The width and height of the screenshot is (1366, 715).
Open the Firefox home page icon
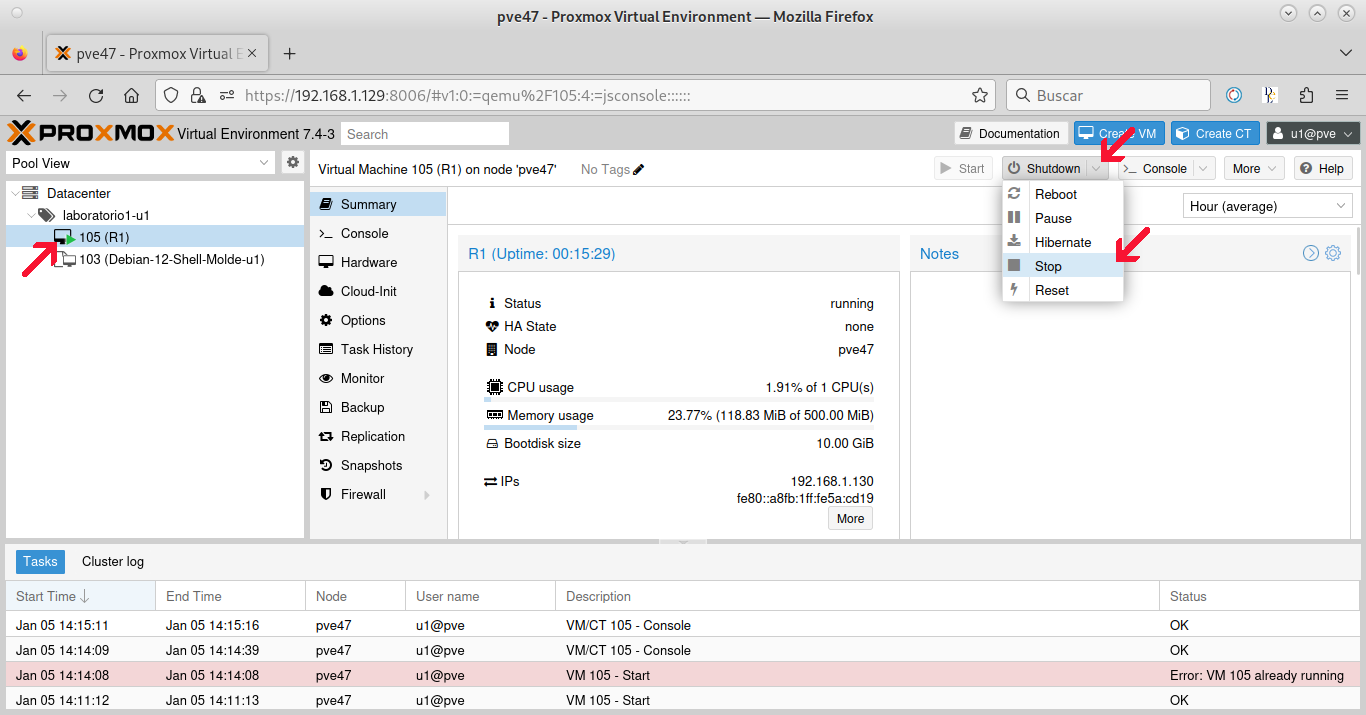pyautogui.click(x=131, y=96)
